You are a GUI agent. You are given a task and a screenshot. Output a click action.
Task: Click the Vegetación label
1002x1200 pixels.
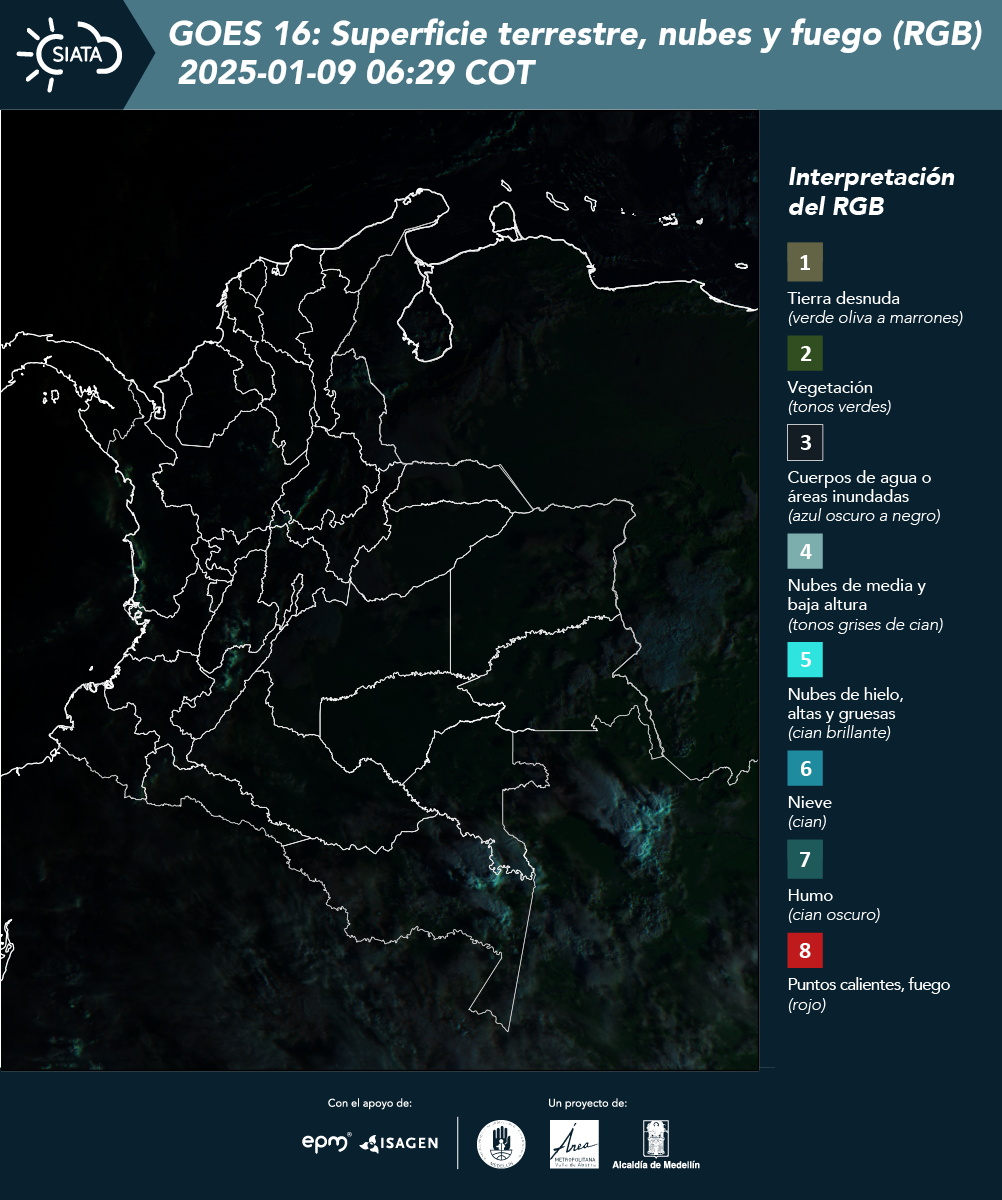point(830,387)
